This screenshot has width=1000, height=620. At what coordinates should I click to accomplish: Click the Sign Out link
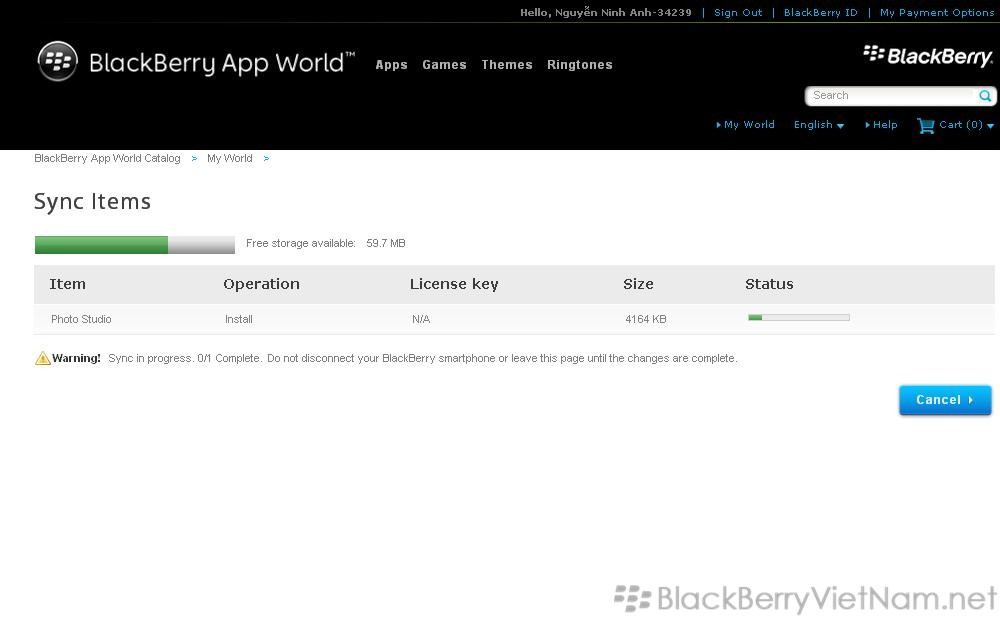[x=738, y=12]
